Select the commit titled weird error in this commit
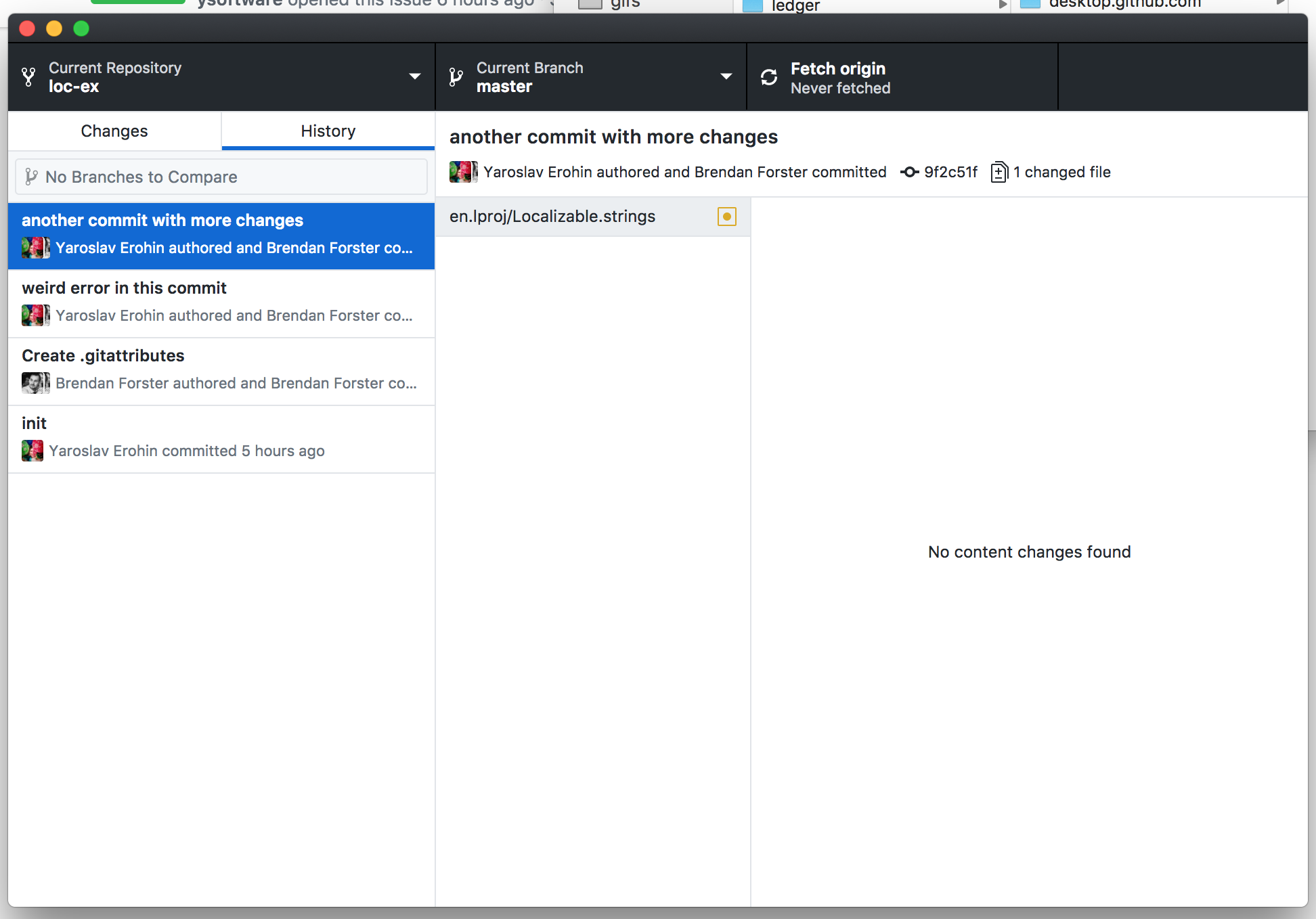This screenshot has width=1316, height=919. click(221, 301)
